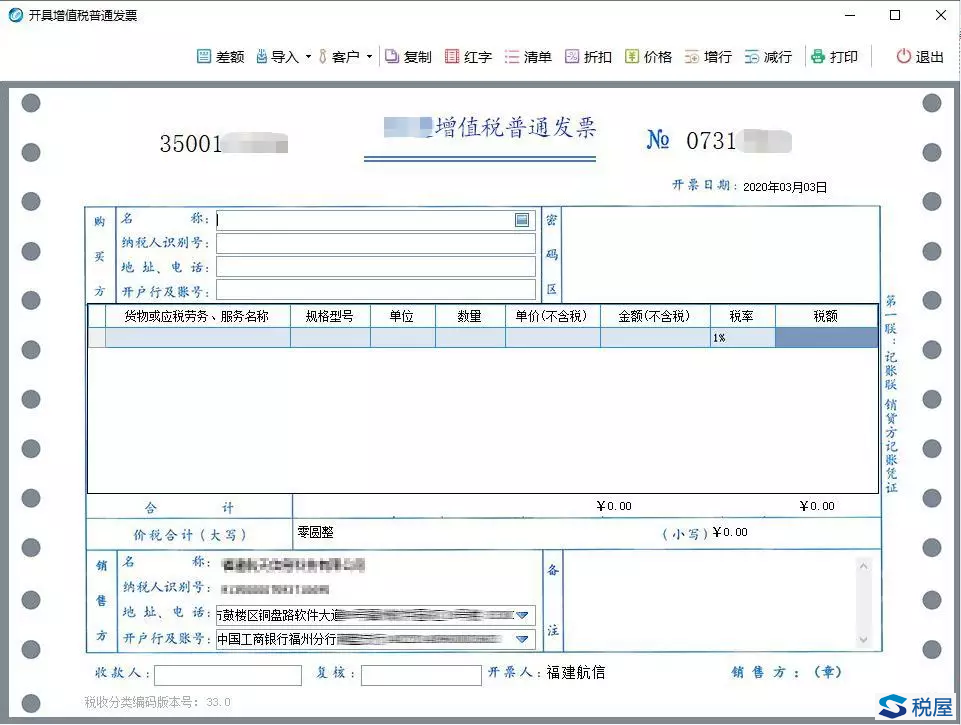The image size is (961, 725).
Task: Click the 复制 copy icon
Action: point(391,56)
